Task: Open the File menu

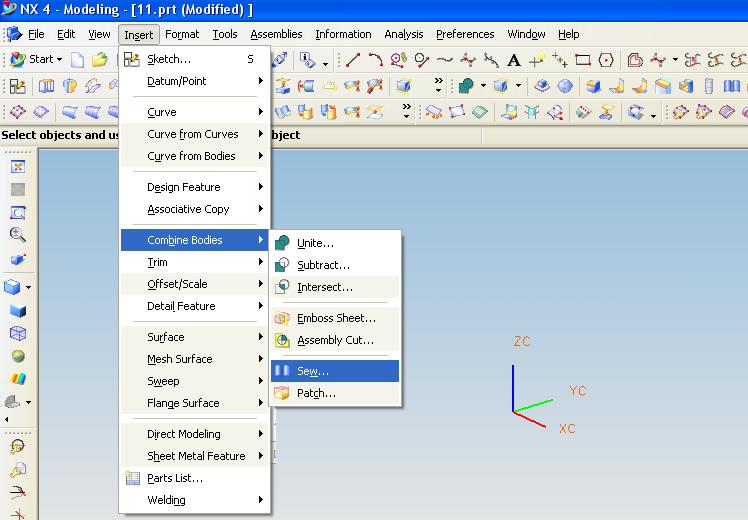Action: (x=36, y=34)
